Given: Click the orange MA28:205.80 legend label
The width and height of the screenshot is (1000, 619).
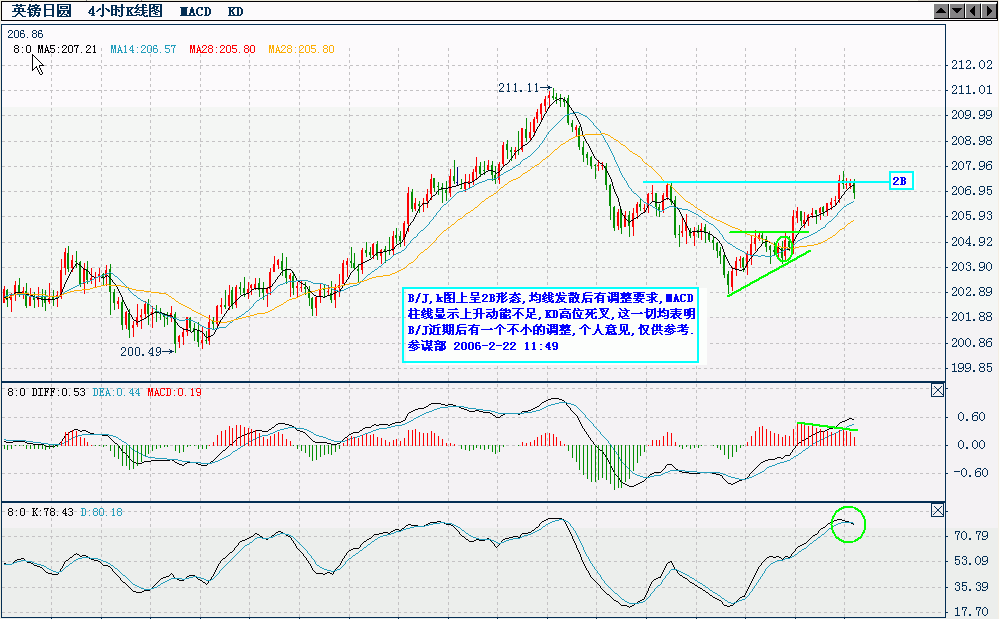Looking at the screenshot, I should pyautogui.click(x=301, y=49).
